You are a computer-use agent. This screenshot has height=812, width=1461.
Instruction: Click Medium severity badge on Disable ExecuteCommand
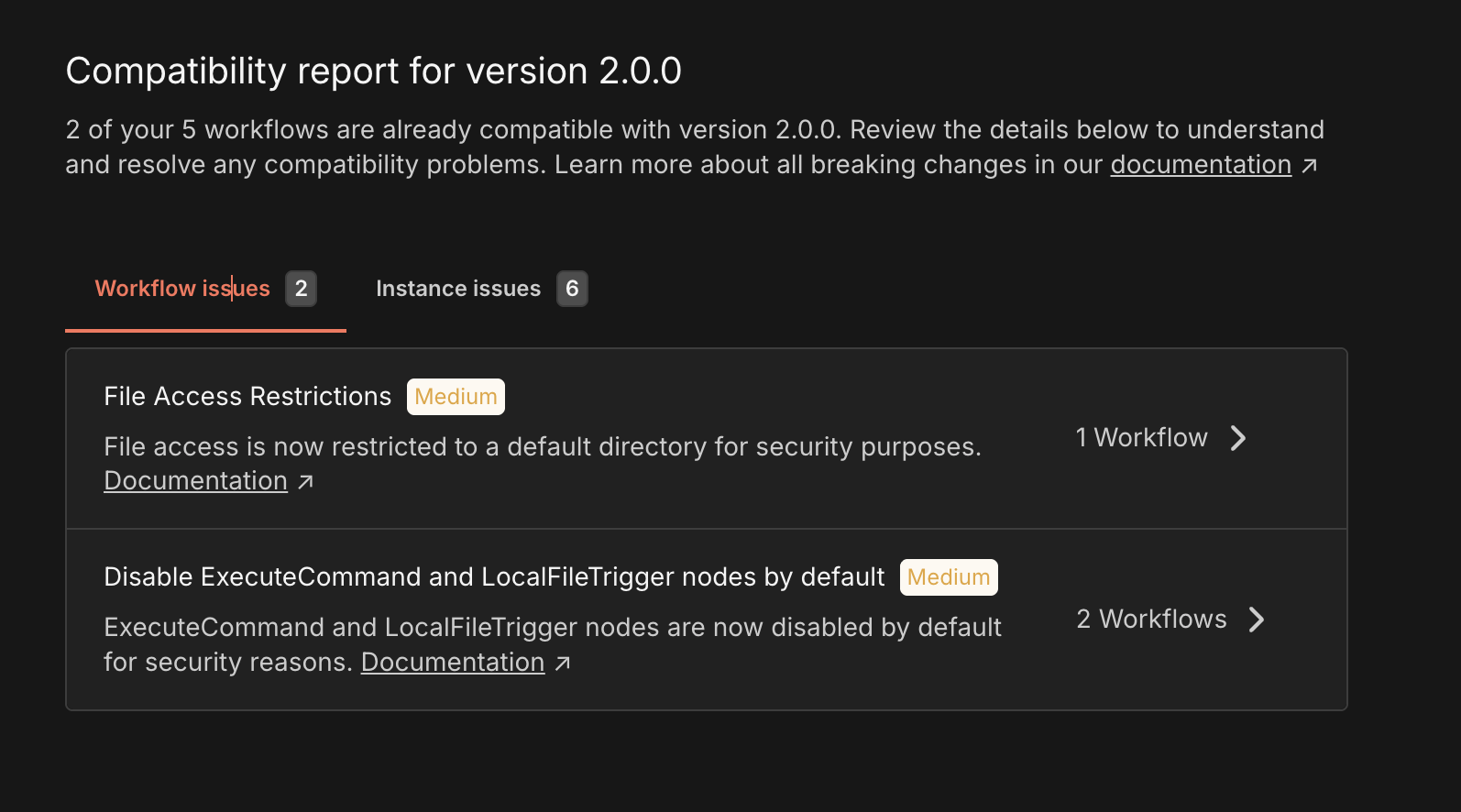click(949, 577)
